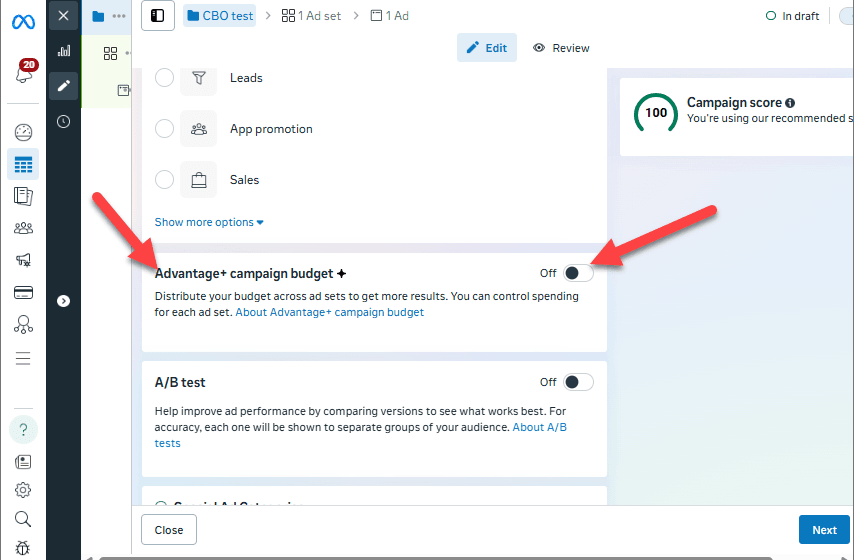
Task: Expand the dark sidebar with arrow circle
Action: coord(64,301)
